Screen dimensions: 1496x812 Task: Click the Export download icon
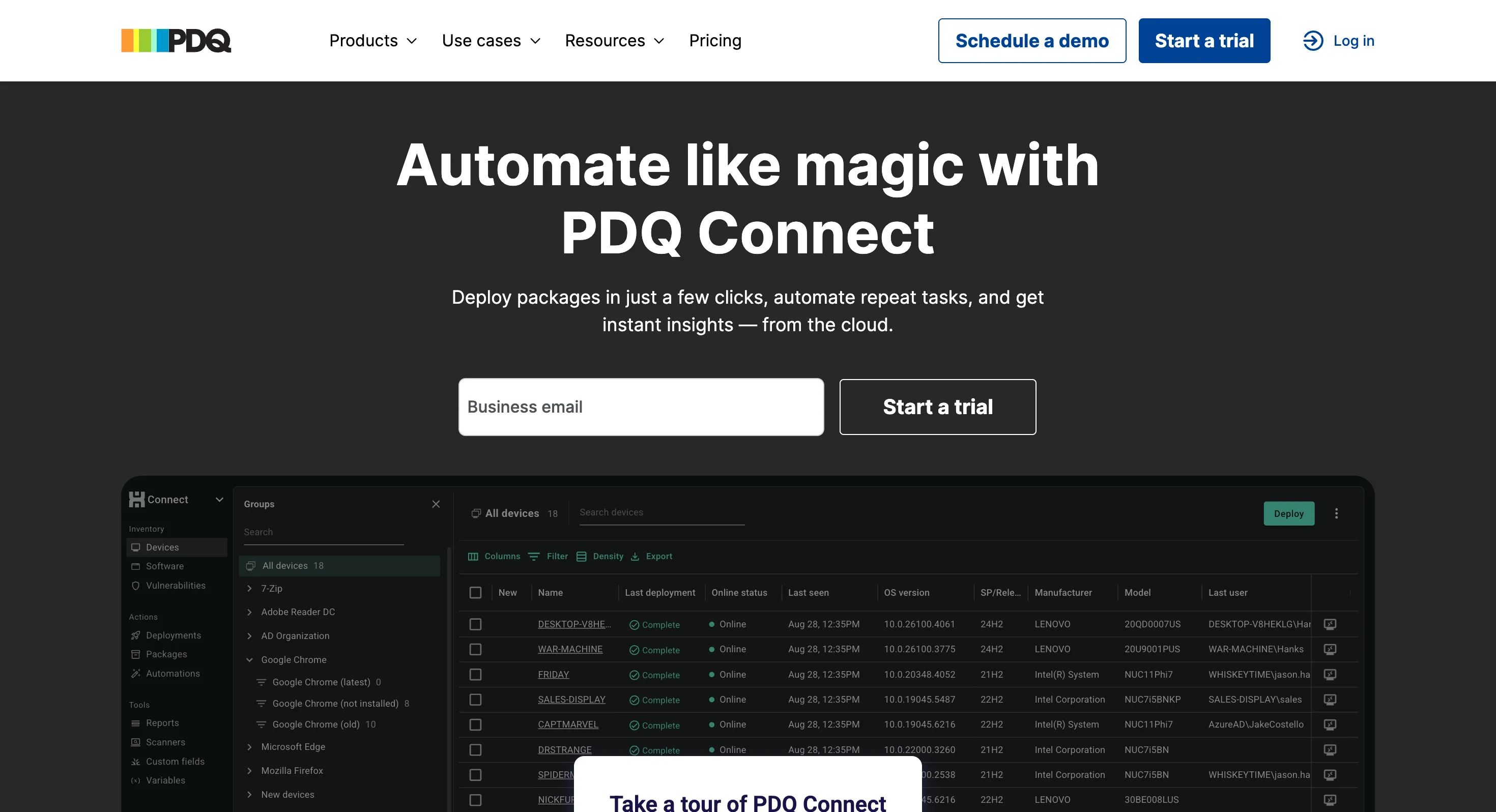tap(636, 557)
